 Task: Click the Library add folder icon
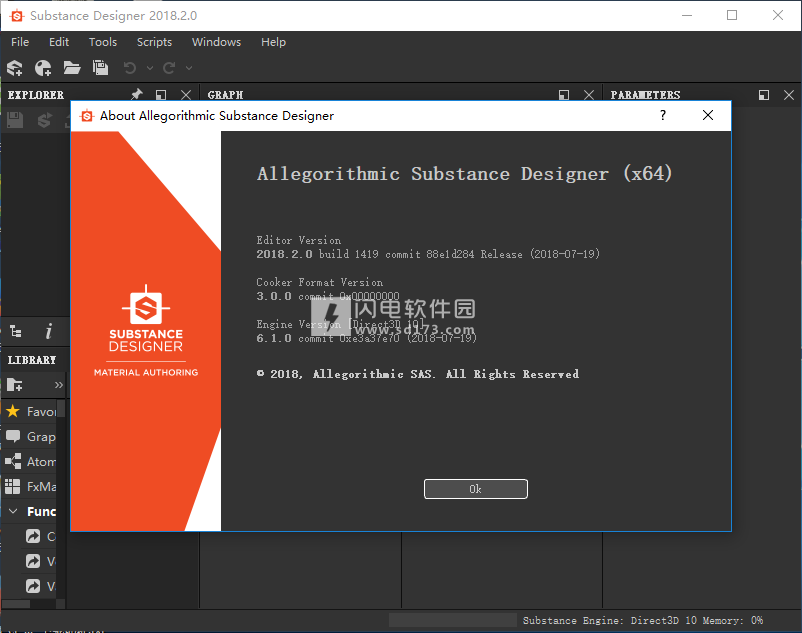[x=15, y=385]
